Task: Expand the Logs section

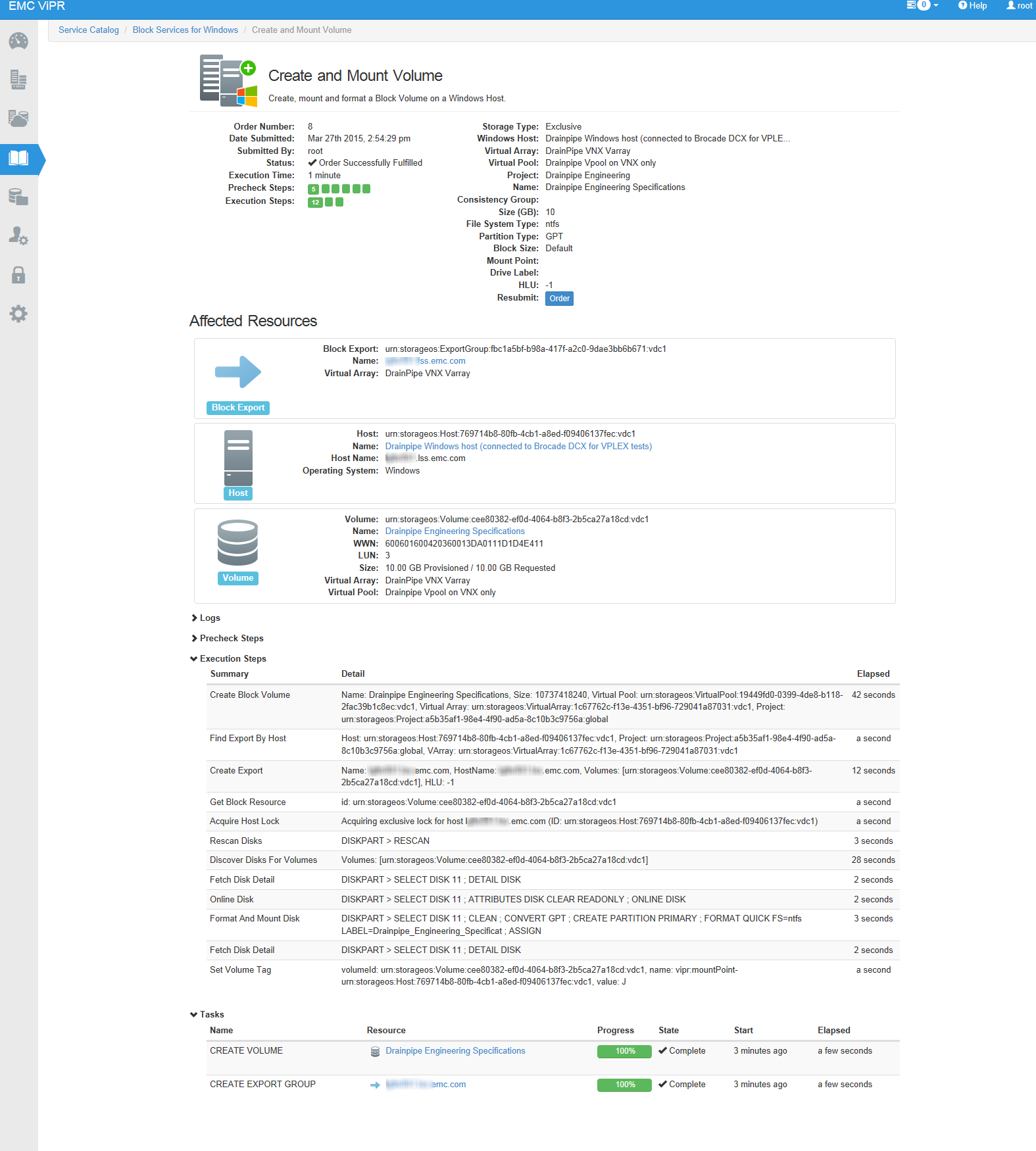Action: coord(206,618)
